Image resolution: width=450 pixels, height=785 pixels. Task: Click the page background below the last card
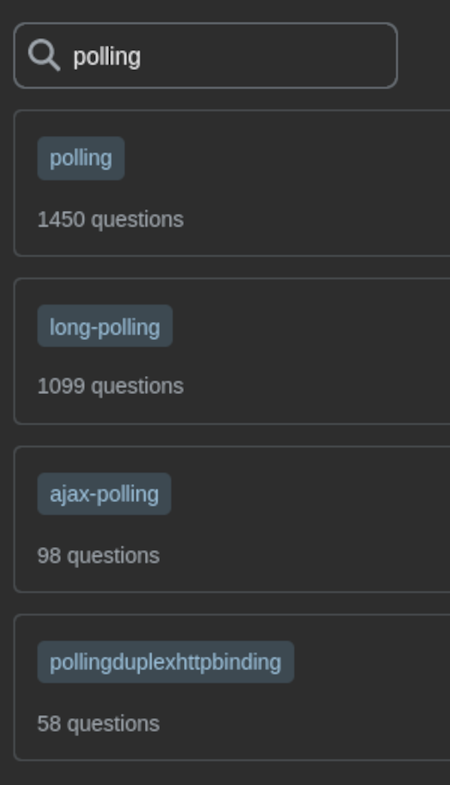point(225,773)
